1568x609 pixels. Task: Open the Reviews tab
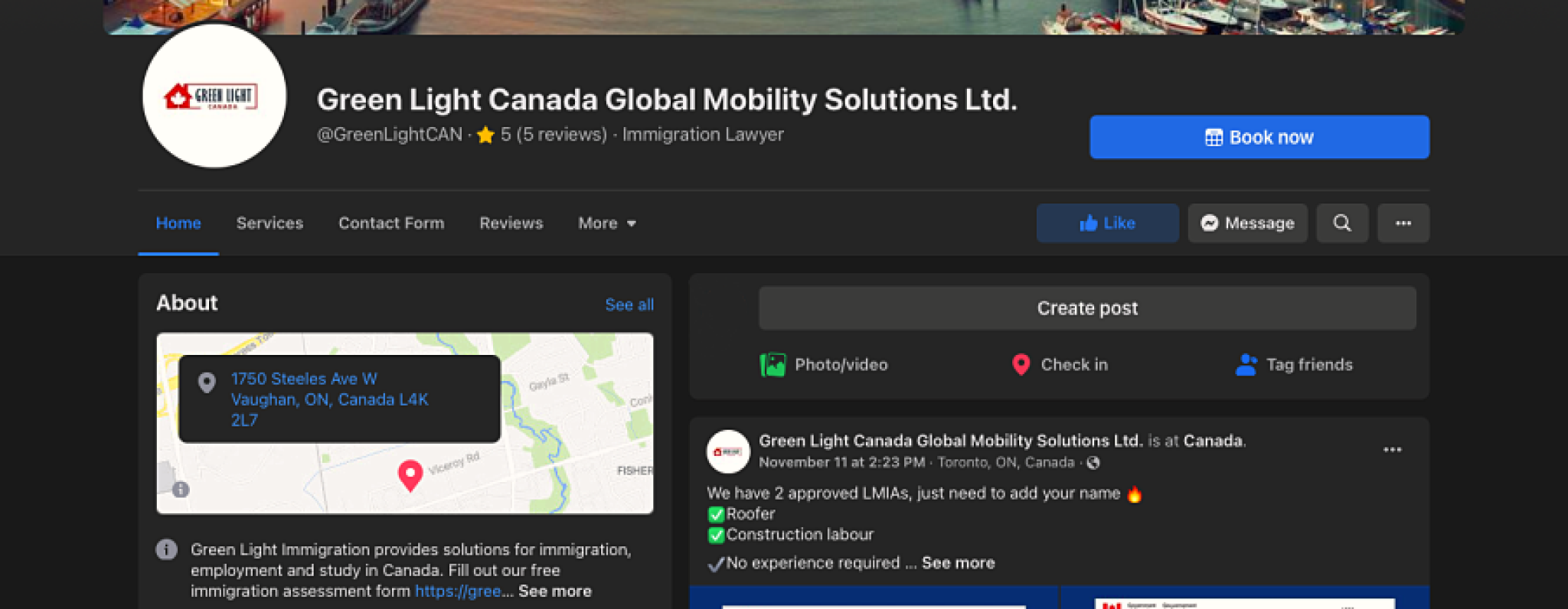[511, 223]
